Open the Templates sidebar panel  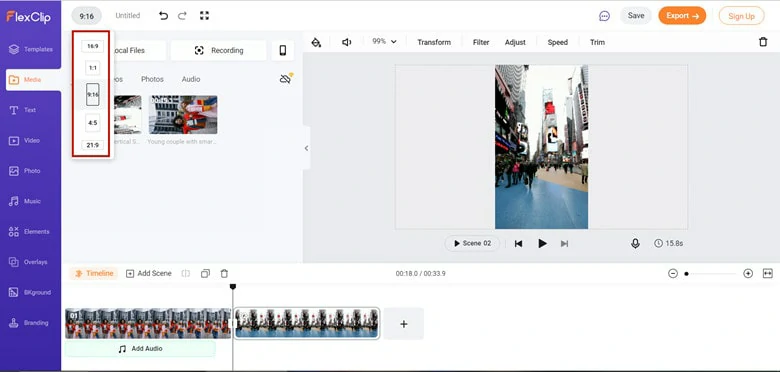[x=31, y=49]
